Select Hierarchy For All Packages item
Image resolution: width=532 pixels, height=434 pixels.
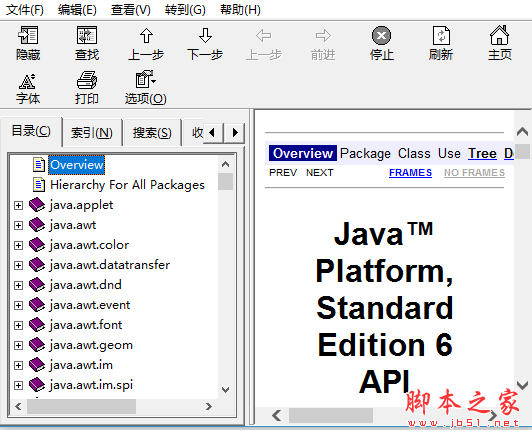[x=127, y=185]
